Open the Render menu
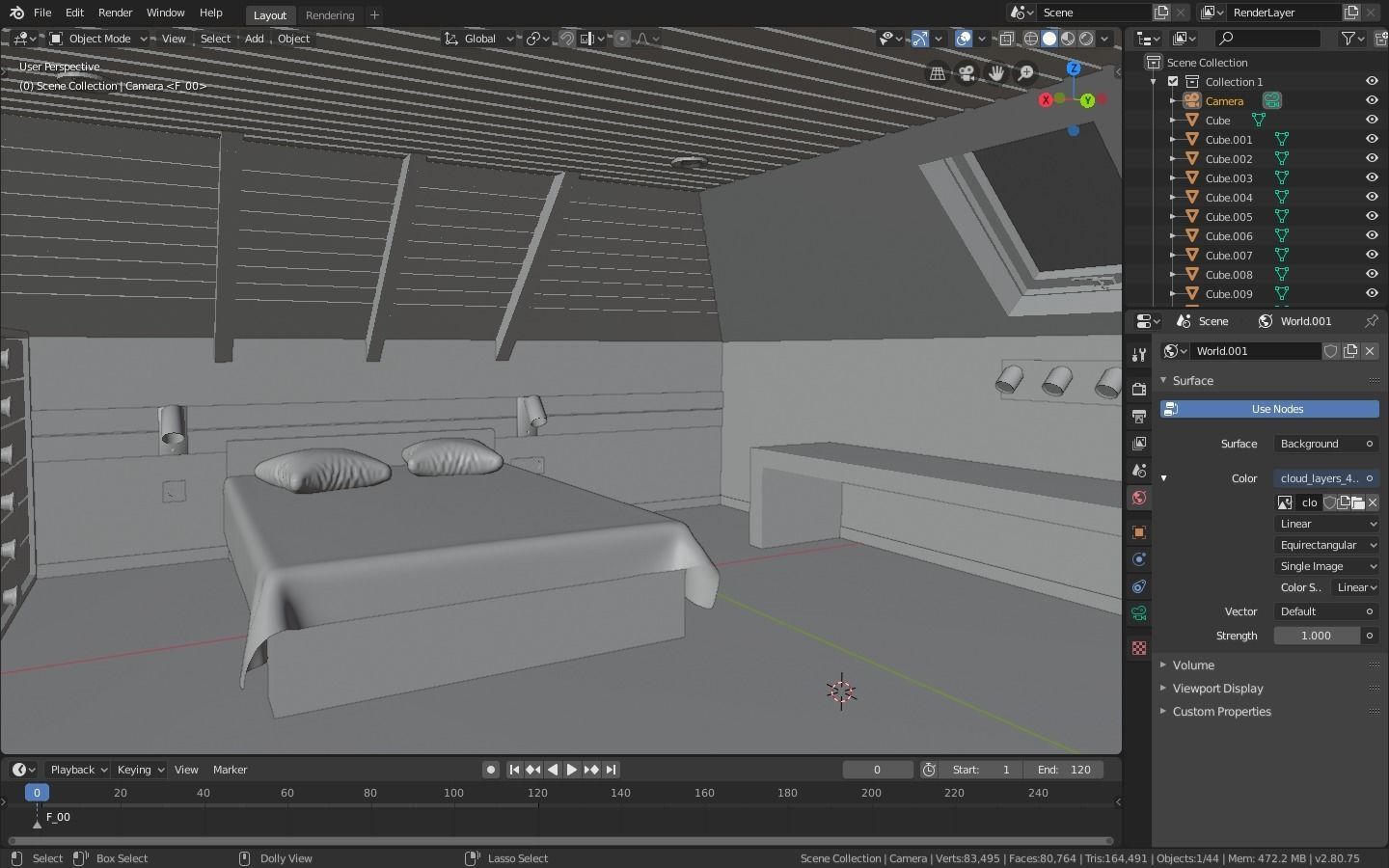This screenshot has width=1389, height=868. [x=115, y=13]
